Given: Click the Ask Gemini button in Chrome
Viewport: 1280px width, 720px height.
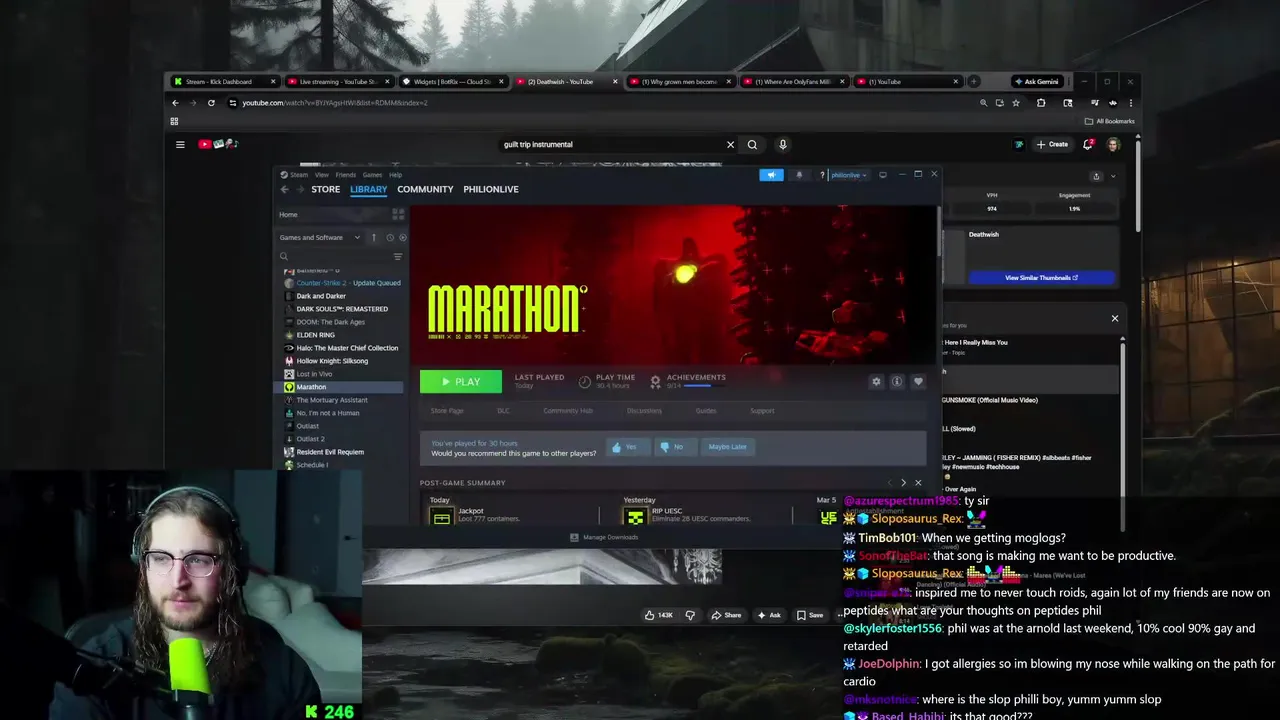Looking at the screenshot, I should tap(1036, 82).
